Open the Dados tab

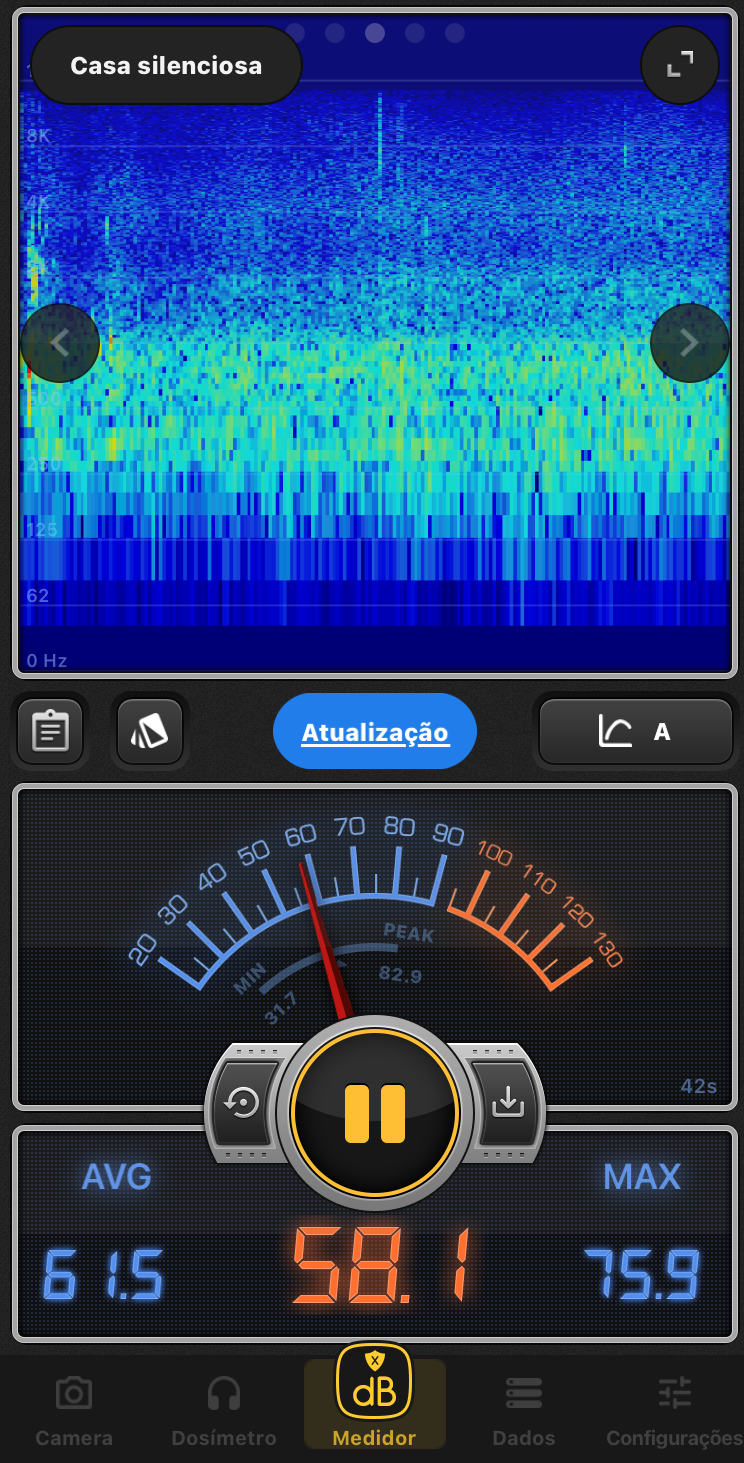(x=524, y=1411)
